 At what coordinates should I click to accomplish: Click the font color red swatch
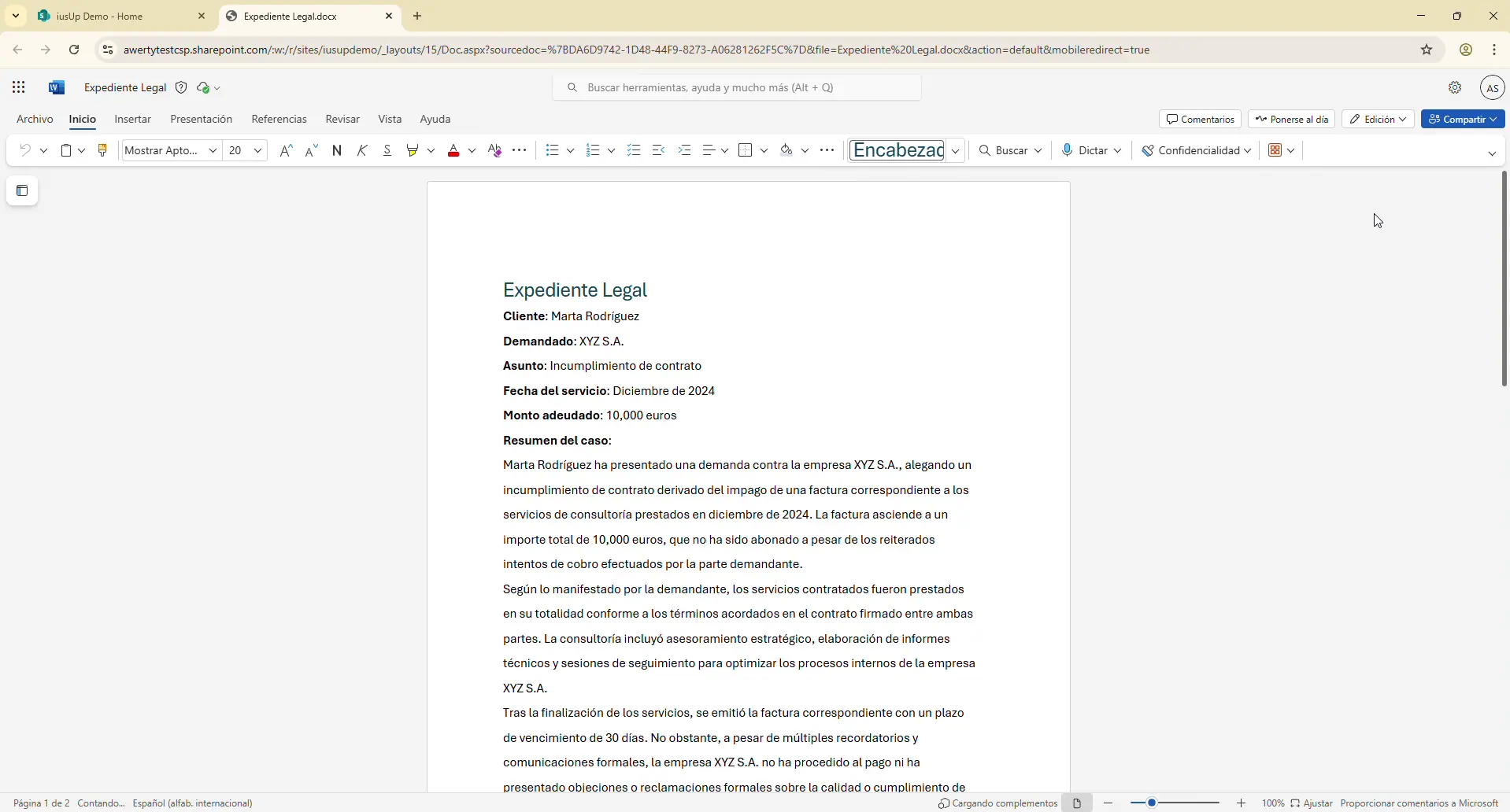pyautogui.click(x=454, y=150)
